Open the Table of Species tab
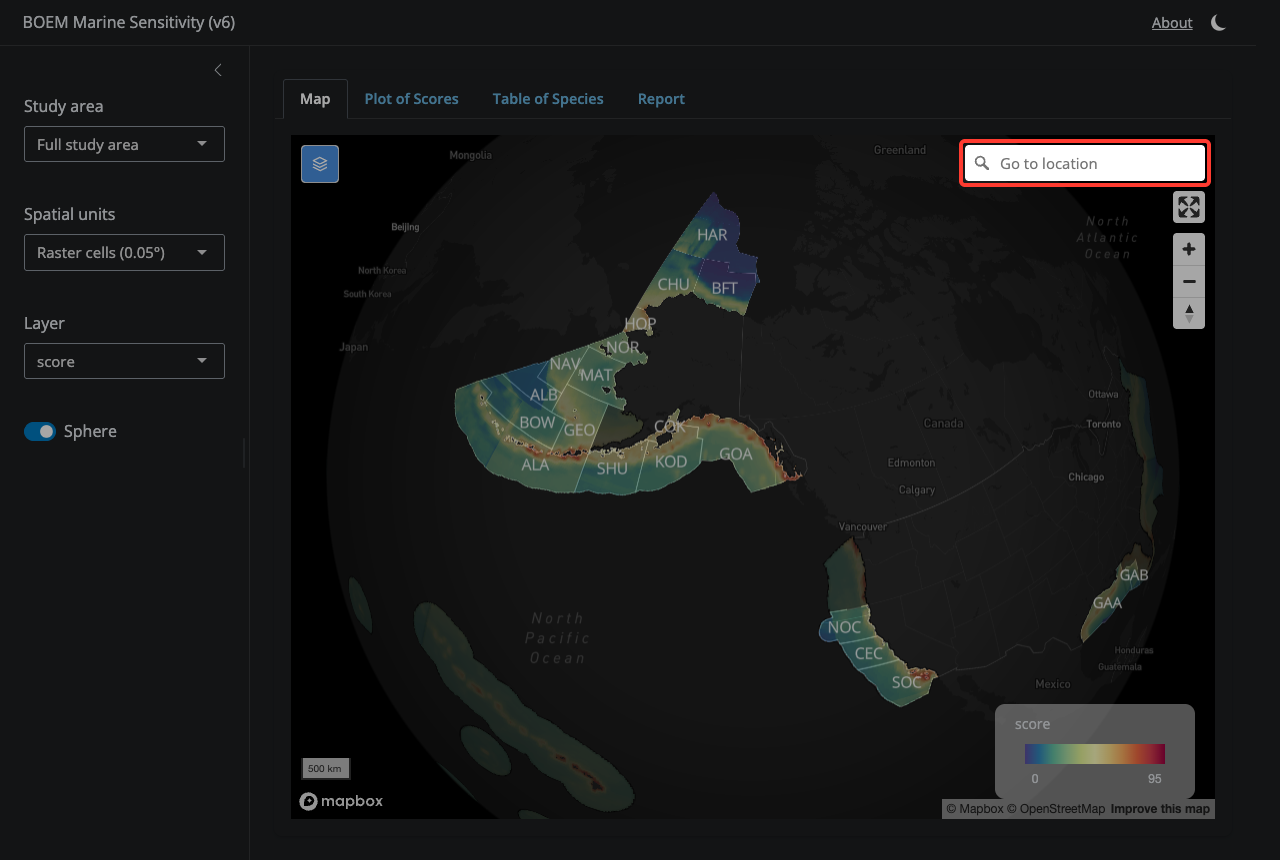Screen dimensions: 1280x860 (548, 99)
